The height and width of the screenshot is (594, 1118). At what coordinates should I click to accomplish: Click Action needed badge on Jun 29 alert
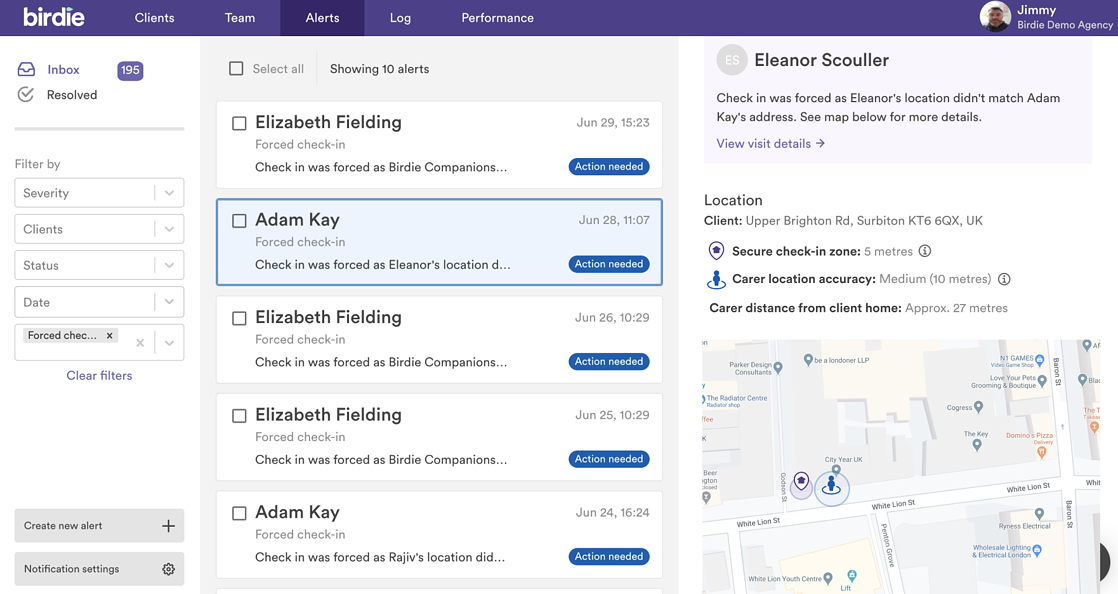coord(609,166)
